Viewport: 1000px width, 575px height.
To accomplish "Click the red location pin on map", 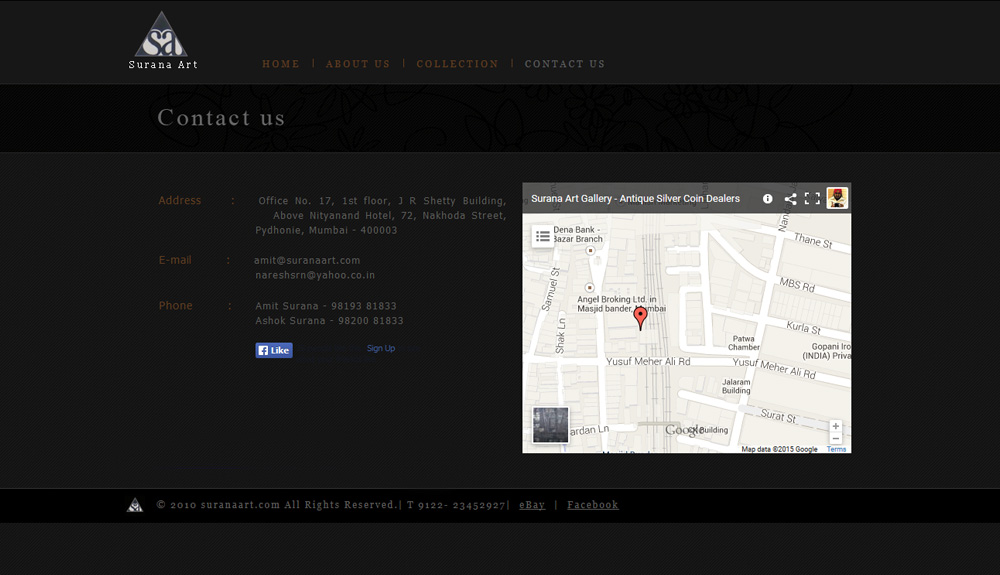I will tap(641, 318).
